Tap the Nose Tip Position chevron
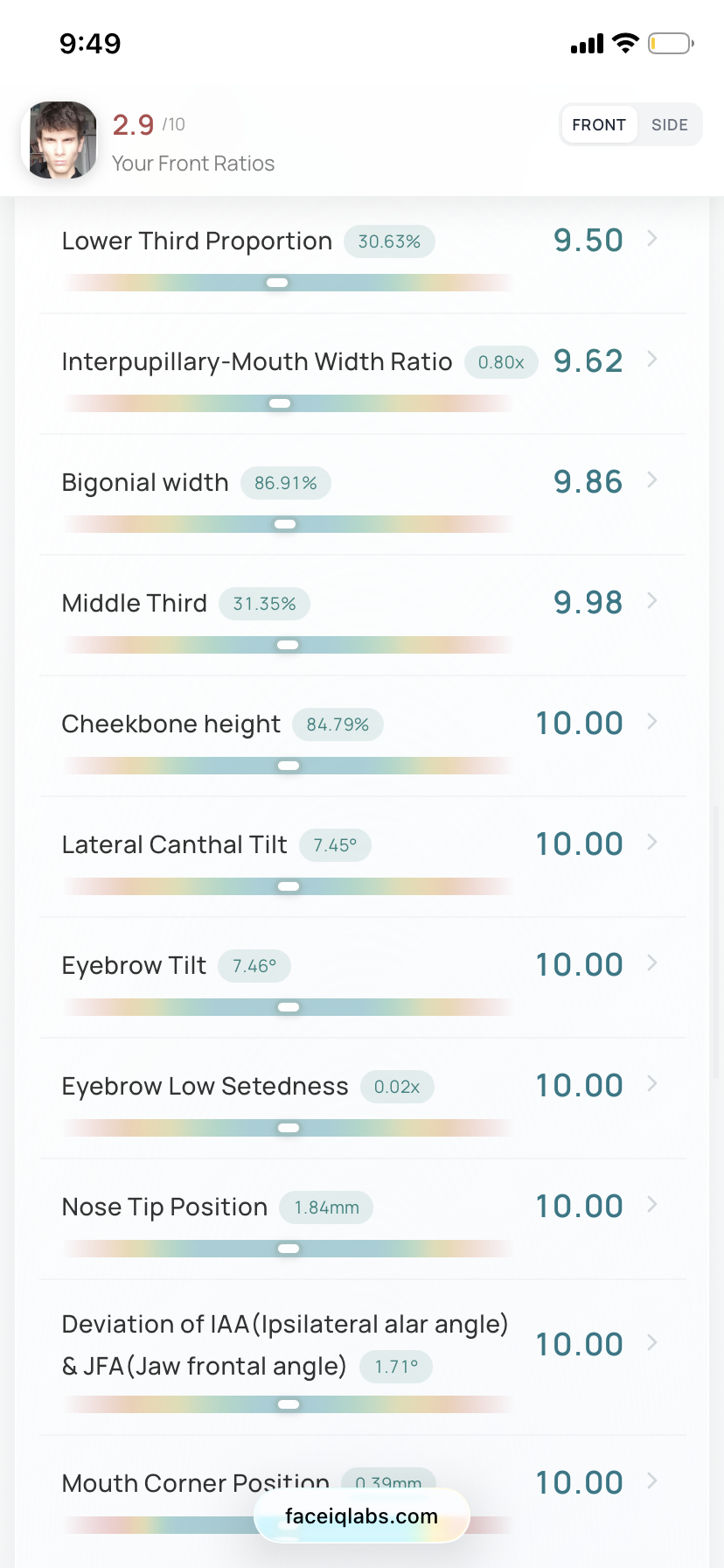Screen dimensions: 724x1568 [x=652, y=1204]
